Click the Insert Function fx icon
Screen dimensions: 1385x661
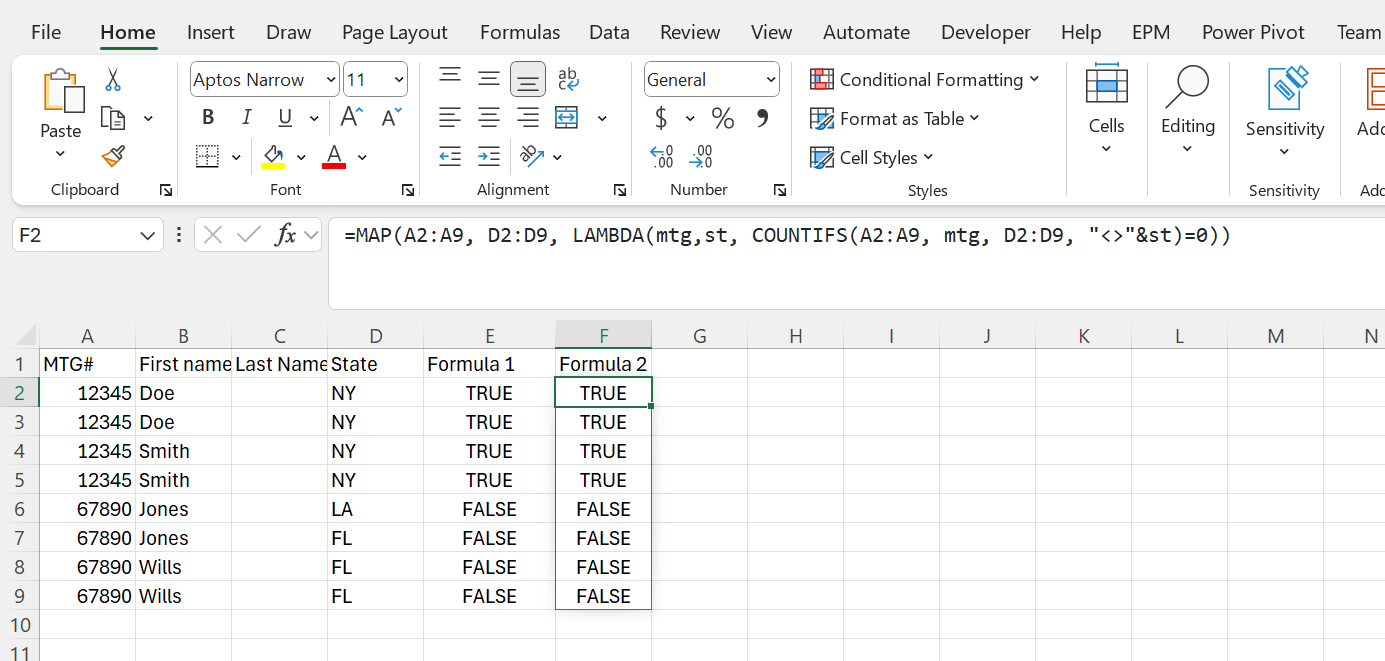tap(286, 235)
